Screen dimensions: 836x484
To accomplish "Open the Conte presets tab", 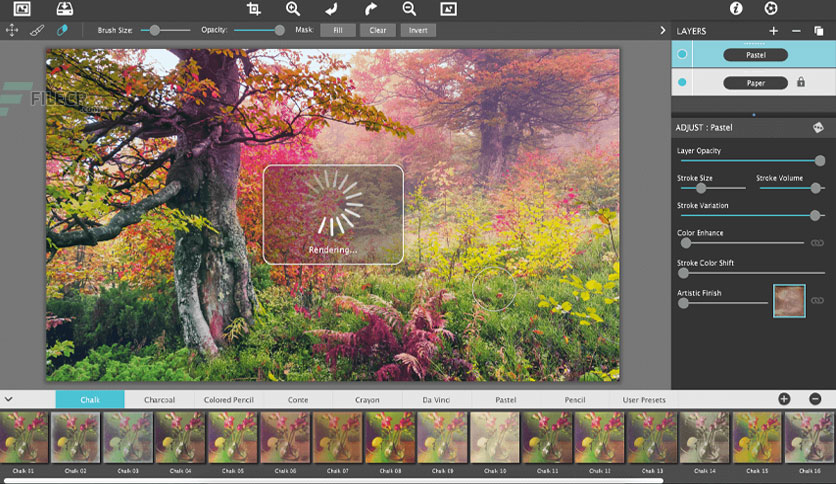I will (x=298, y=399).
